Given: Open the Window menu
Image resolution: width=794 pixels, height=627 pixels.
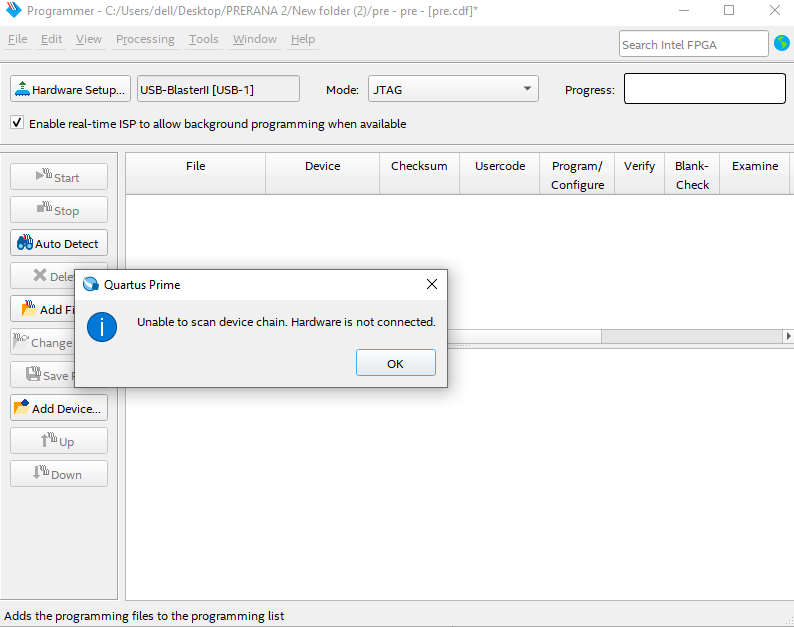Looking at the screenshot, I should point(255,39).
